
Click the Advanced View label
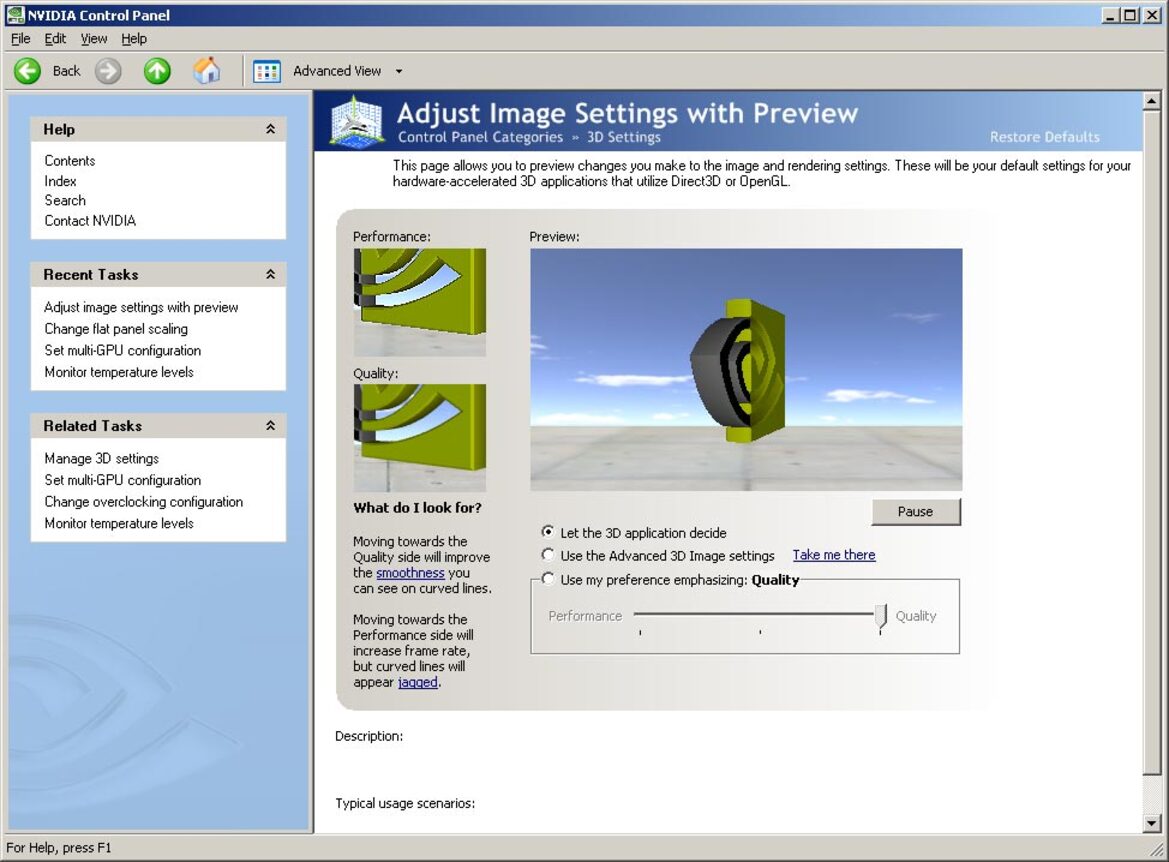point(337,71)
